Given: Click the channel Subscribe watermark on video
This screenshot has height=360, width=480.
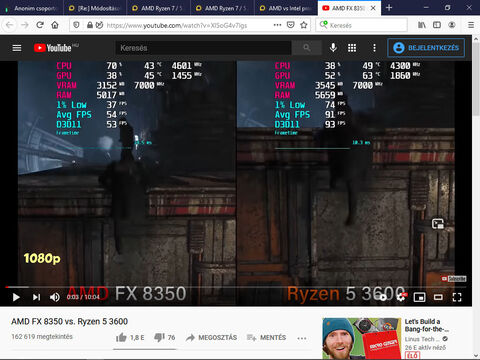Looking at the screenshot, I should pos(454,278).
